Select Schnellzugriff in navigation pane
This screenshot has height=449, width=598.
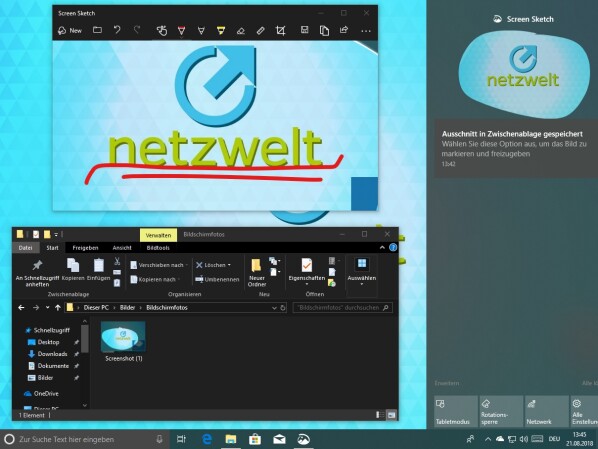point(48,330)
